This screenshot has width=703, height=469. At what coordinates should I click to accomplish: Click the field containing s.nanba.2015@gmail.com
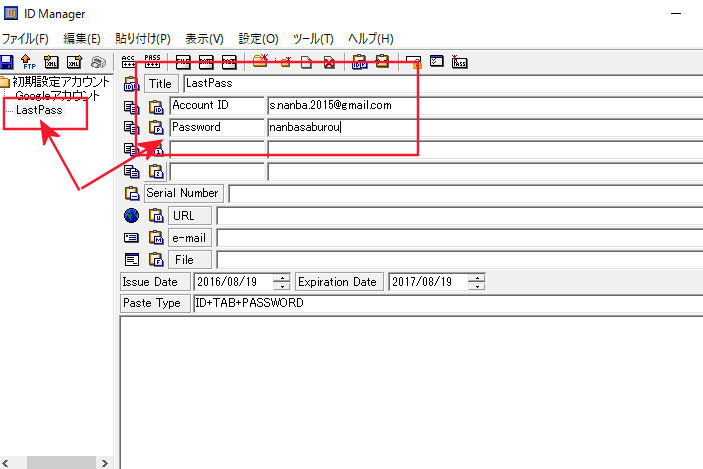click(485, 106)
